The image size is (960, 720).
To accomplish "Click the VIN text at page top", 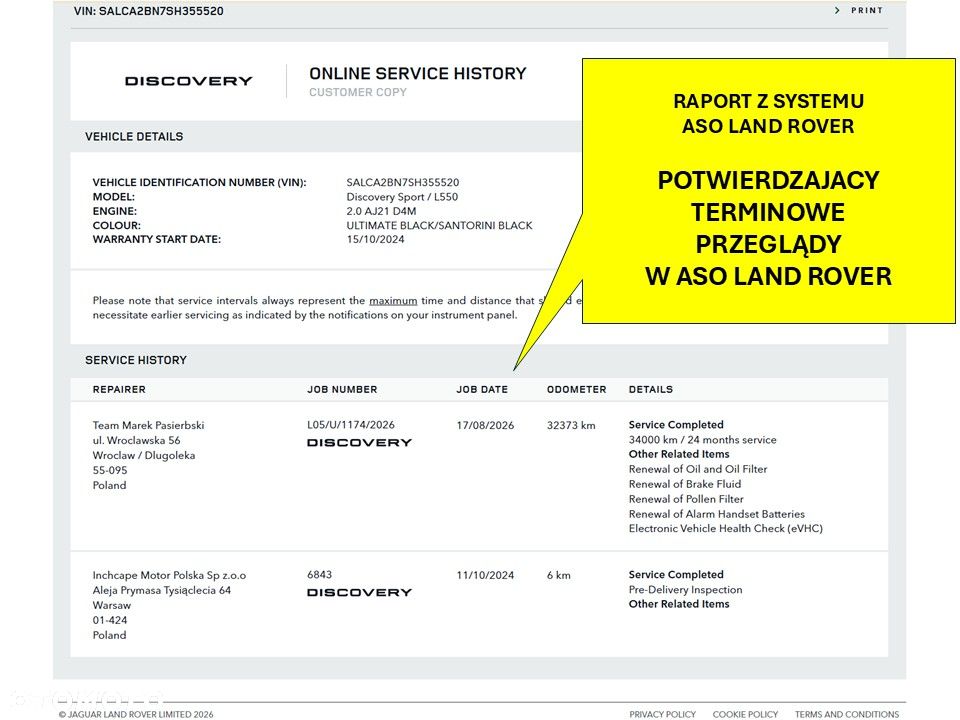I will tap(149, 11).
